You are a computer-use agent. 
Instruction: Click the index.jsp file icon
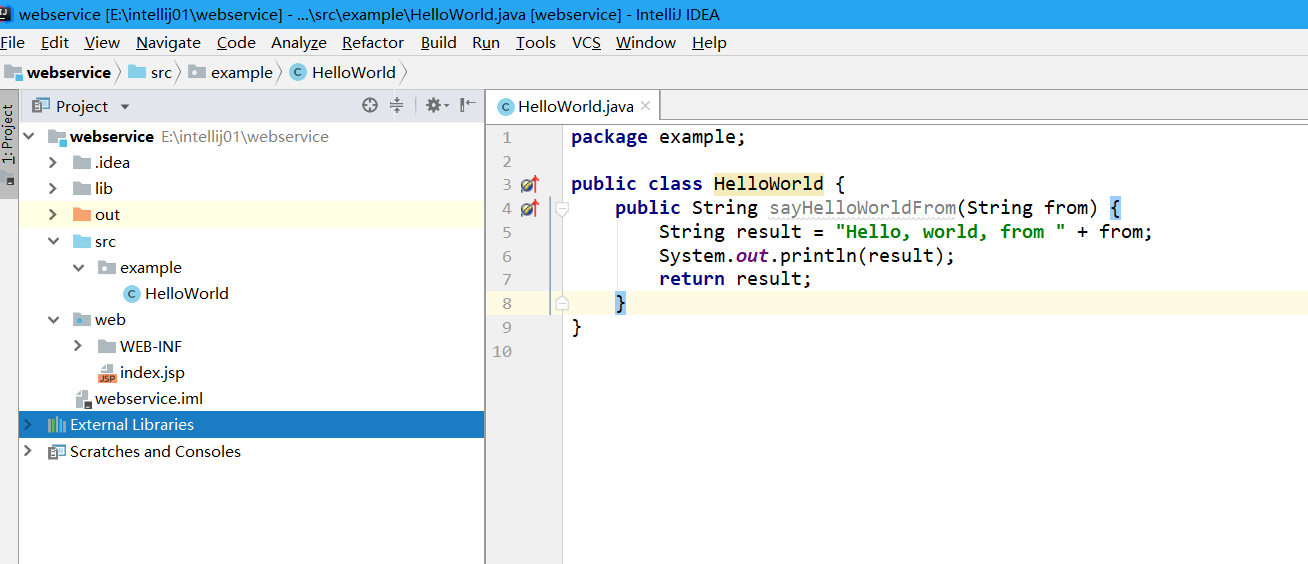[107, 373]
